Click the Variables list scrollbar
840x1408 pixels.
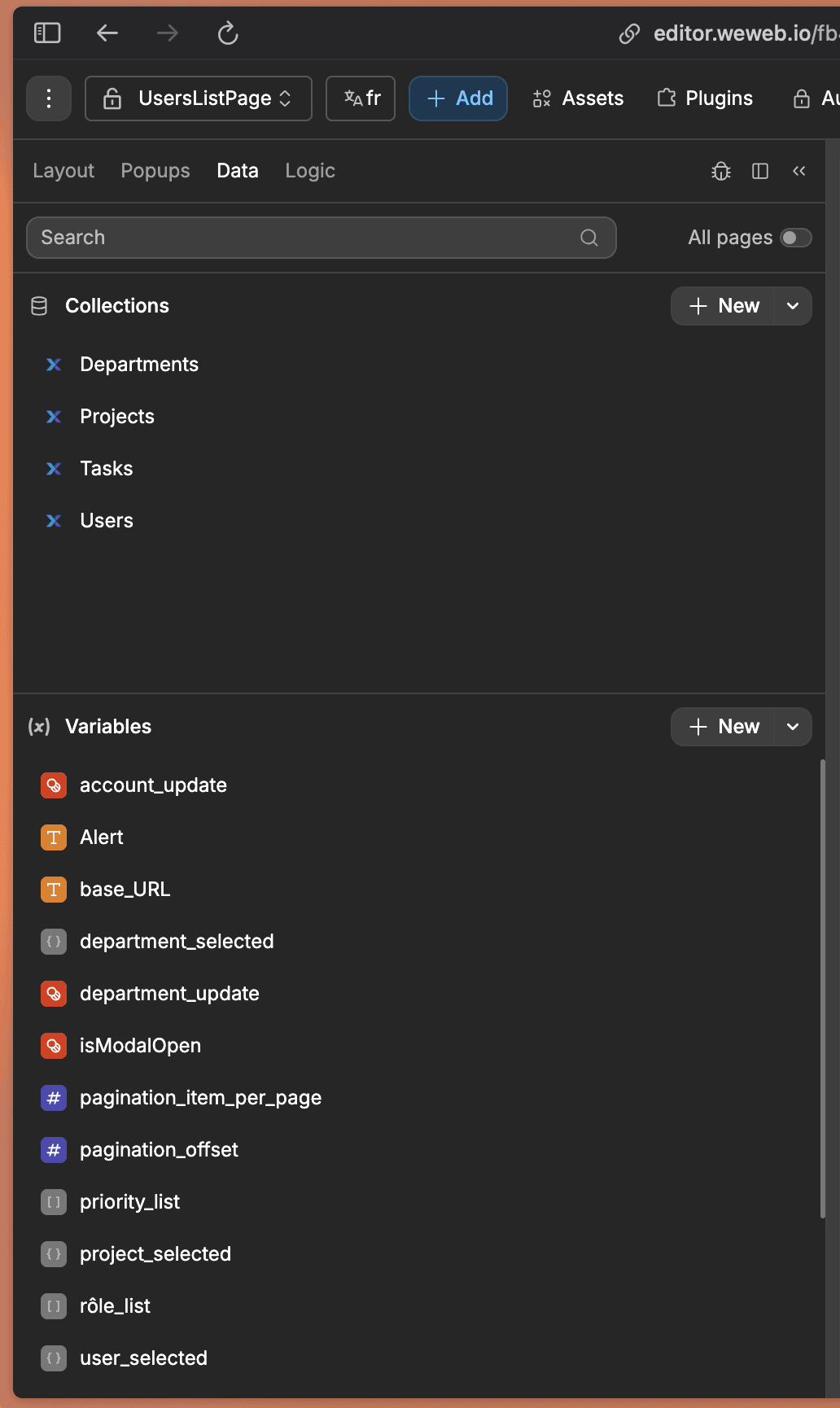click(822, 989)
